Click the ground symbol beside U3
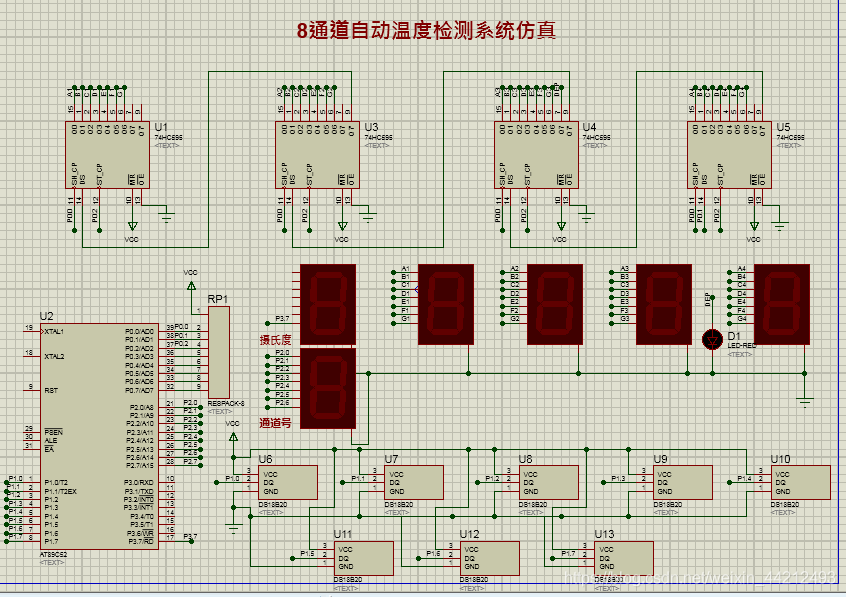The image size is (846, 597). (369, 218)
